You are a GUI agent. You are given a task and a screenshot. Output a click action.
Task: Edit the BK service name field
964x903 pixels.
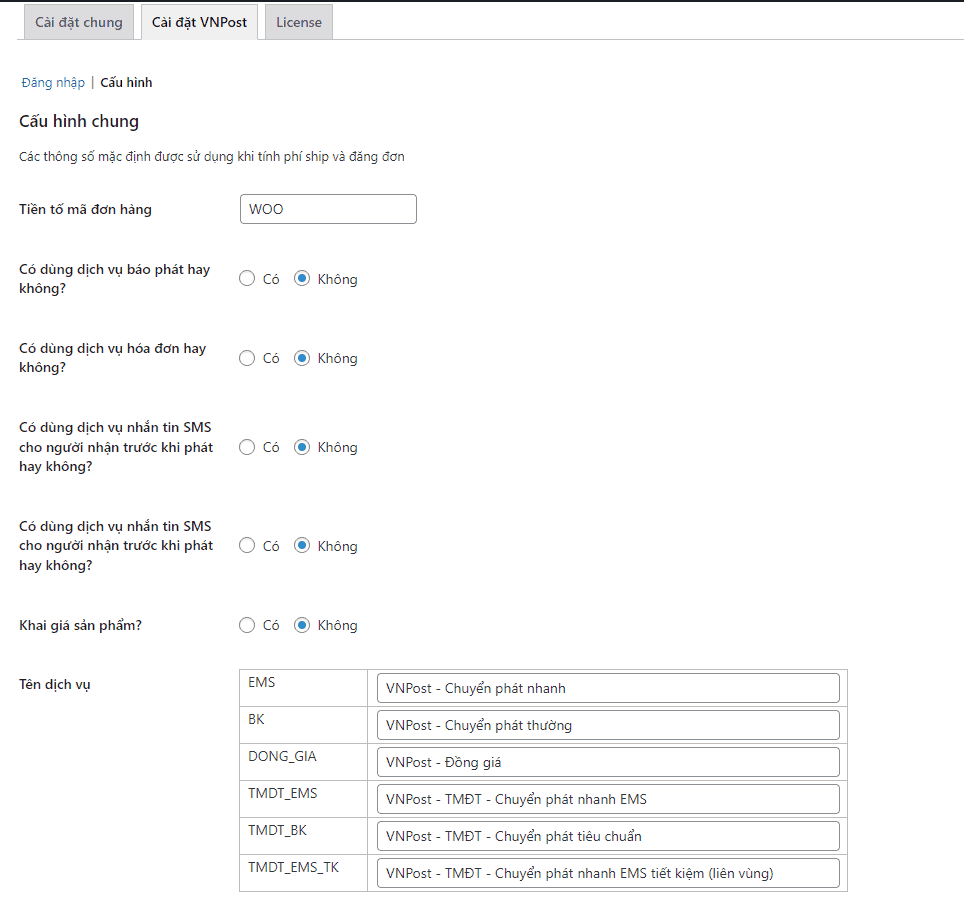pyautogui.click(x=608, y=725)
